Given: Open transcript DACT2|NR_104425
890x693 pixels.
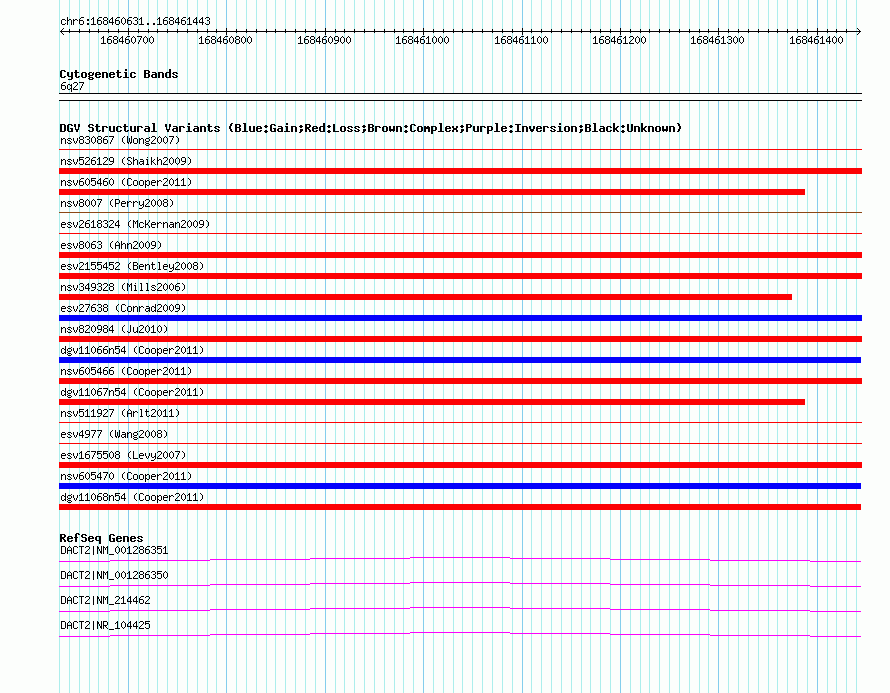Looking at the screenshot, I should tap(105, 625).
